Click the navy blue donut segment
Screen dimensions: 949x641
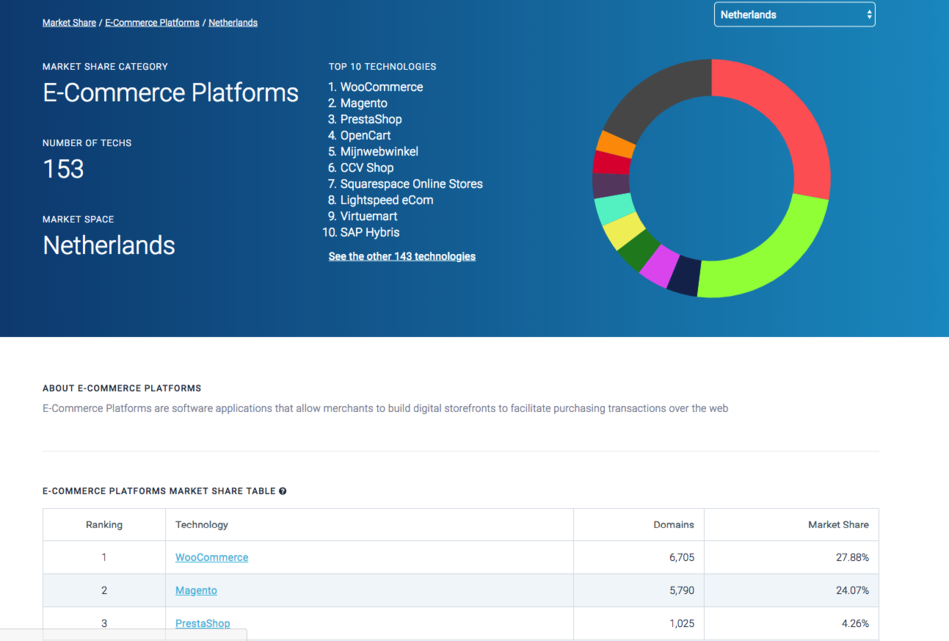(x=684, y=277)
